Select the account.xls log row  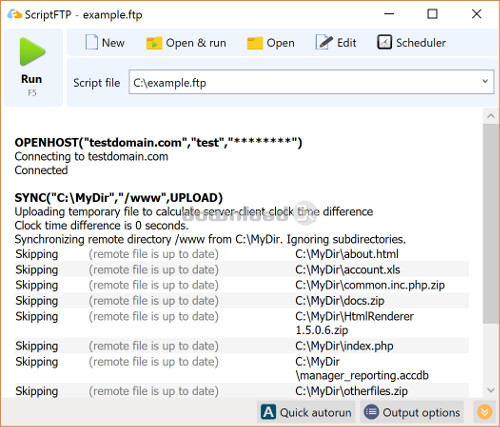point(242,269)
